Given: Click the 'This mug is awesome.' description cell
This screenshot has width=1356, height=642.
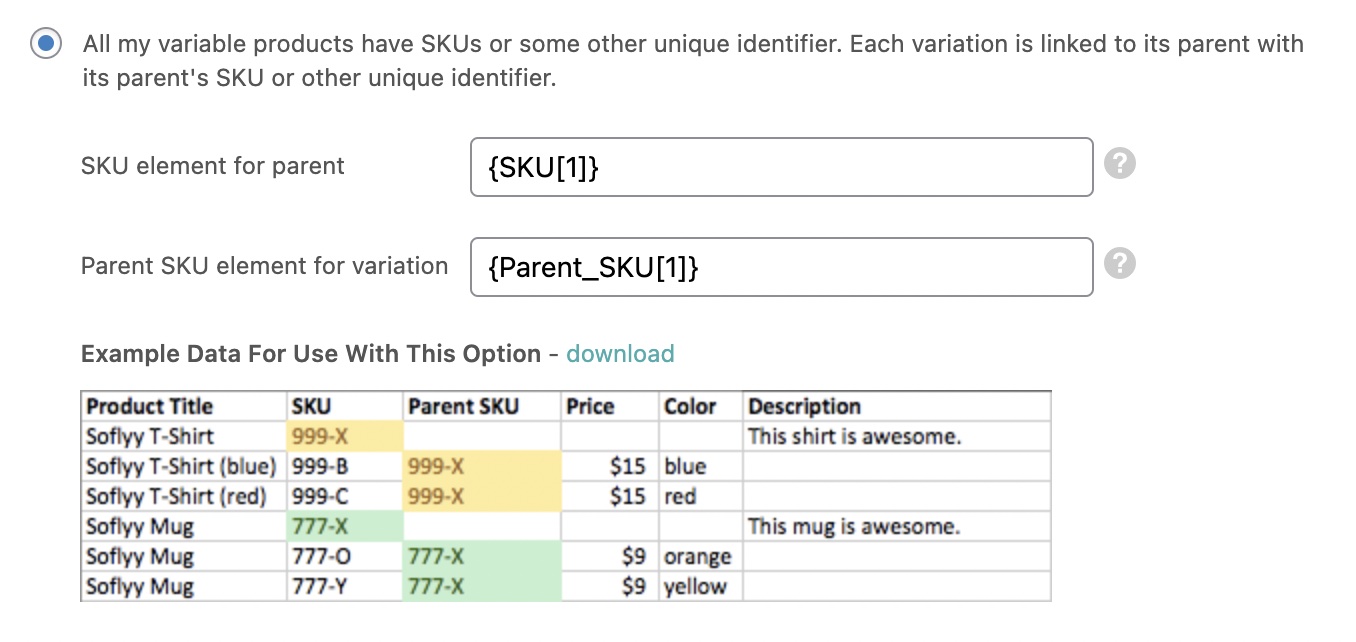Looking at the screenshot, I should tap(853, 526).
